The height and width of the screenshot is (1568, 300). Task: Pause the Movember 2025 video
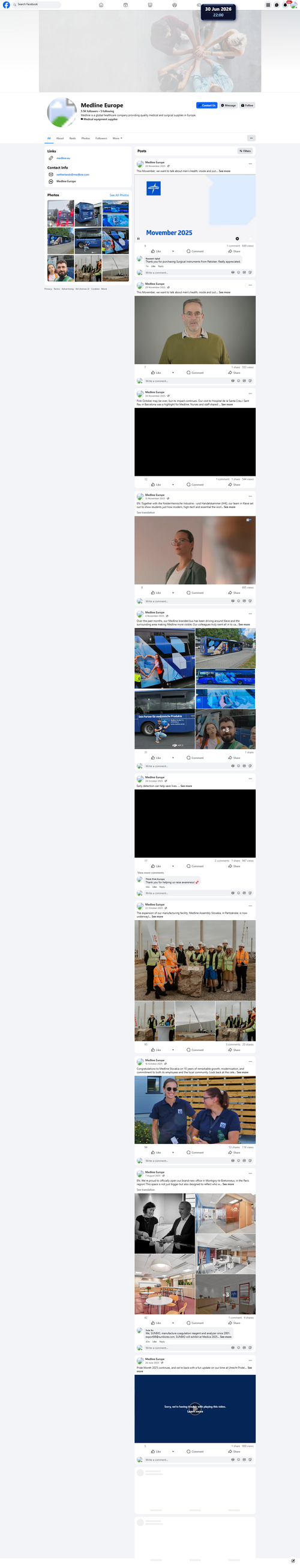coord(139,239)
